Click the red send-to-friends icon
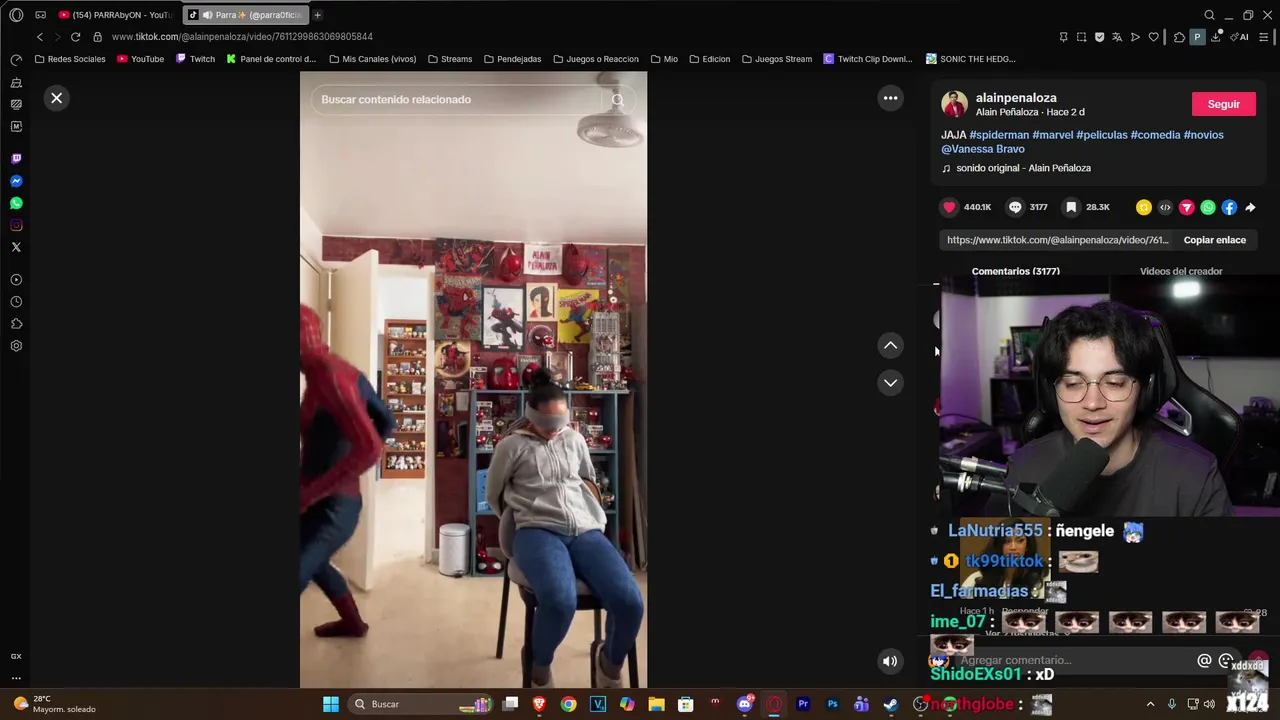 (1186, 208)
